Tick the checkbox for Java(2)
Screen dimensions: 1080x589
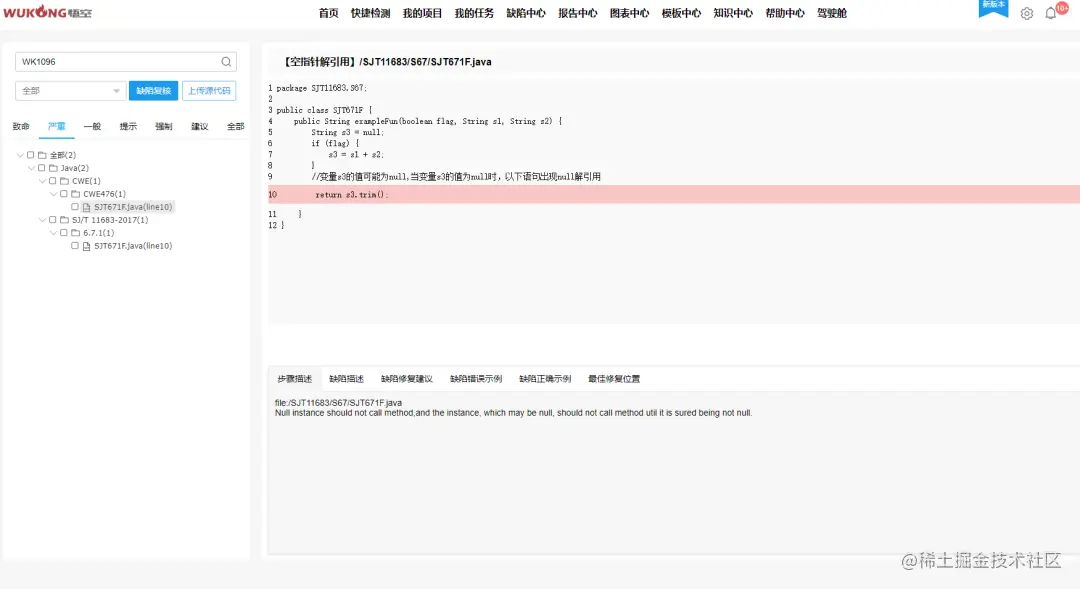point(41,168)
